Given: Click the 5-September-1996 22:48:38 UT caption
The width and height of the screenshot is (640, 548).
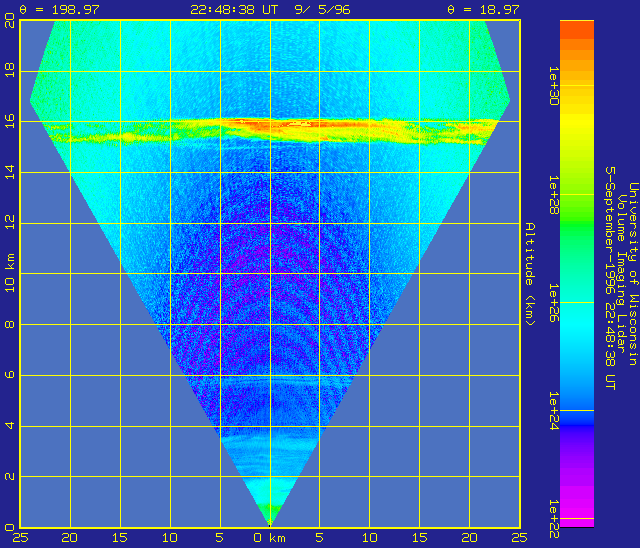Looking at the screenshot, I should click(610, 278).
